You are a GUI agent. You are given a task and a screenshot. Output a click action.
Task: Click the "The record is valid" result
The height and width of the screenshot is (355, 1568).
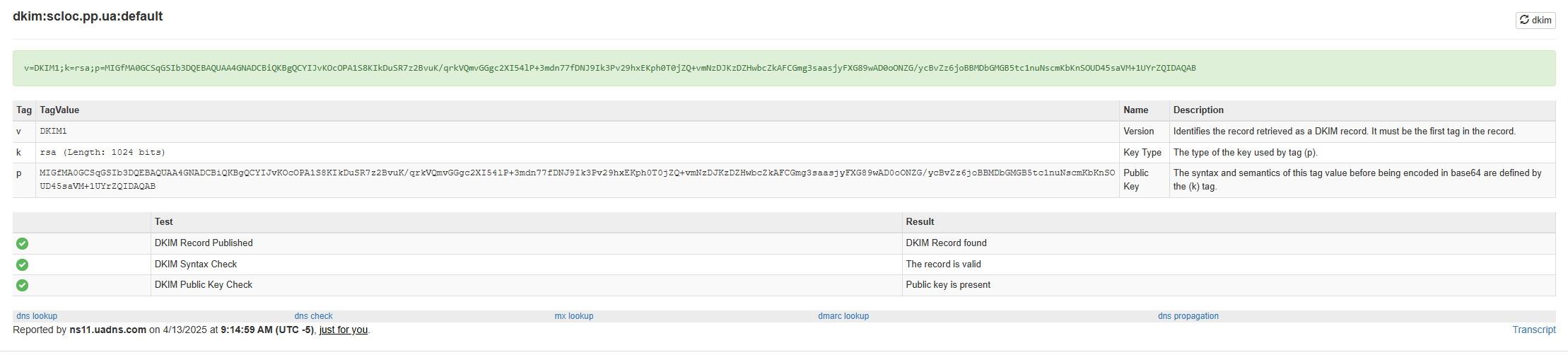(943, 264)
